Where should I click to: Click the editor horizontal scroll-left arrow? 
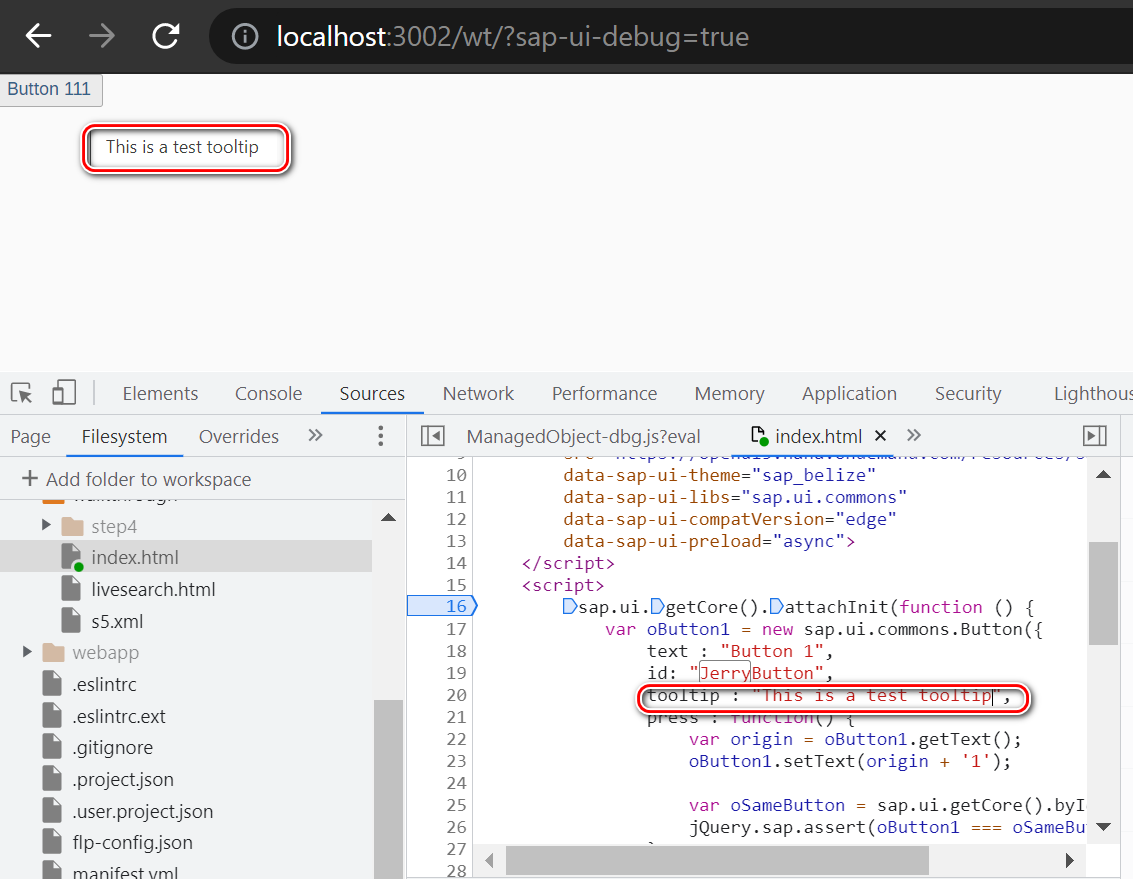489,860
